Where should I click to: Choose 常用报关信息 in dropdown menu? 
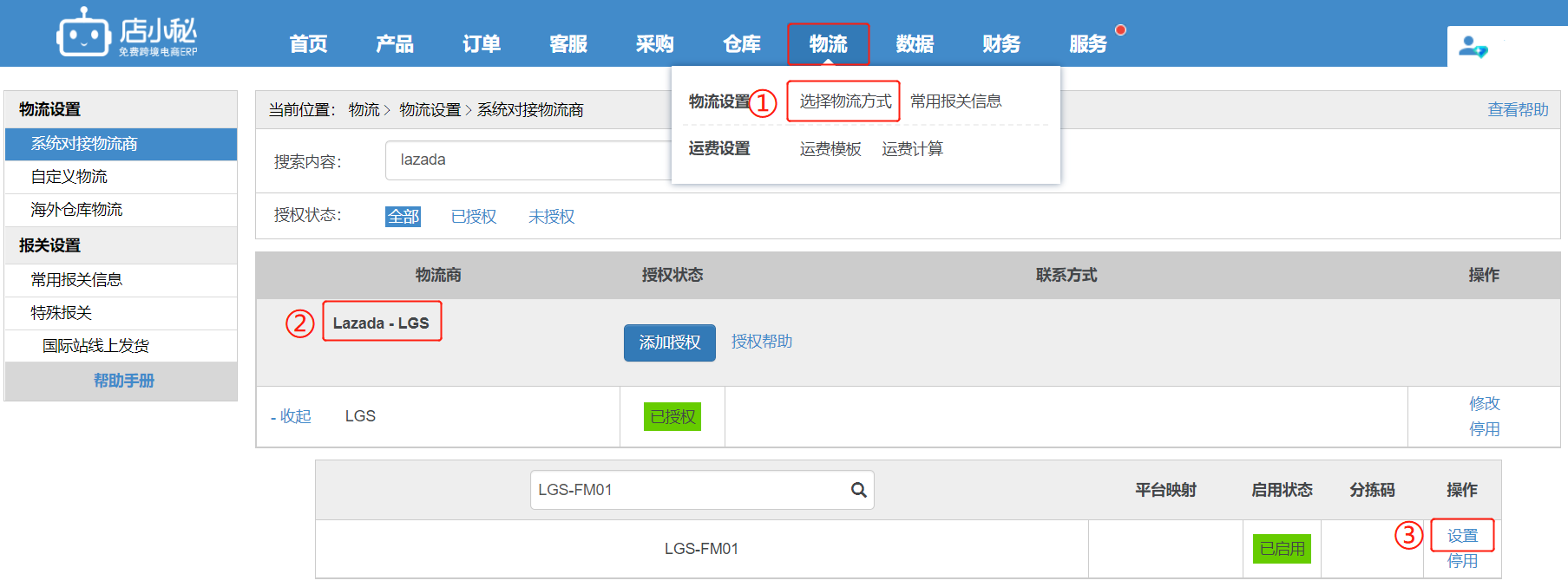pyautogui.click(x=956, y=101)
